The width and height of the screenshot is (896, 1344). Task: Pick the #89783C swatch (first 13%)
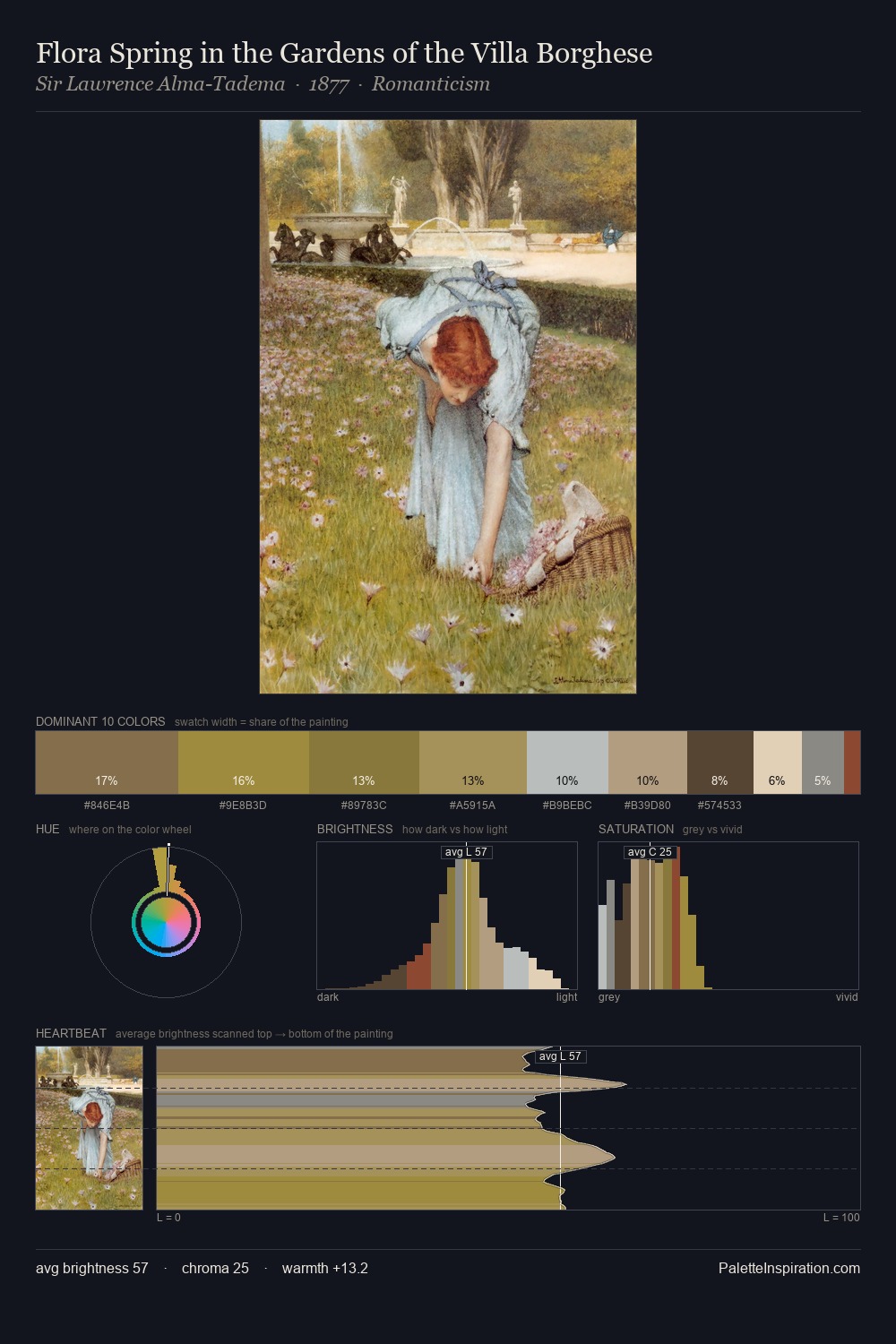[x=364, y=762]
